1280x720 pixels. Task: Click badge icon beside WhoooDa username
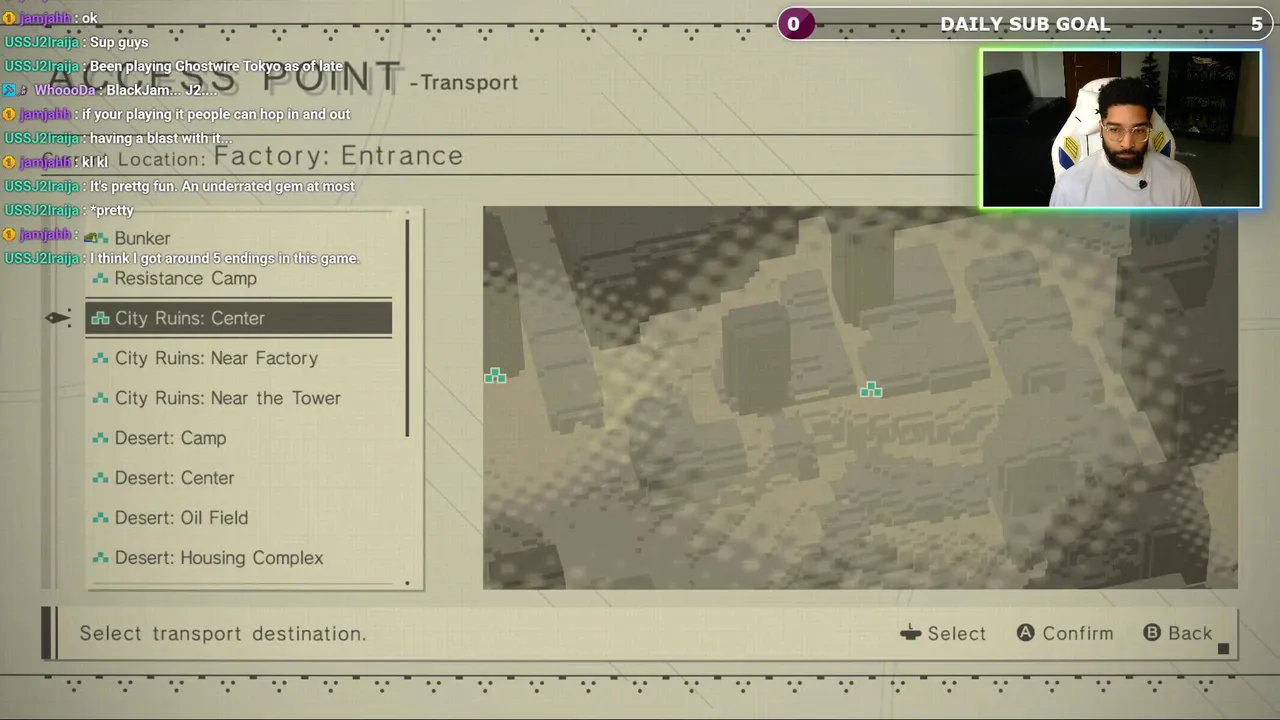pyautogui.click(x=9, y=90)
